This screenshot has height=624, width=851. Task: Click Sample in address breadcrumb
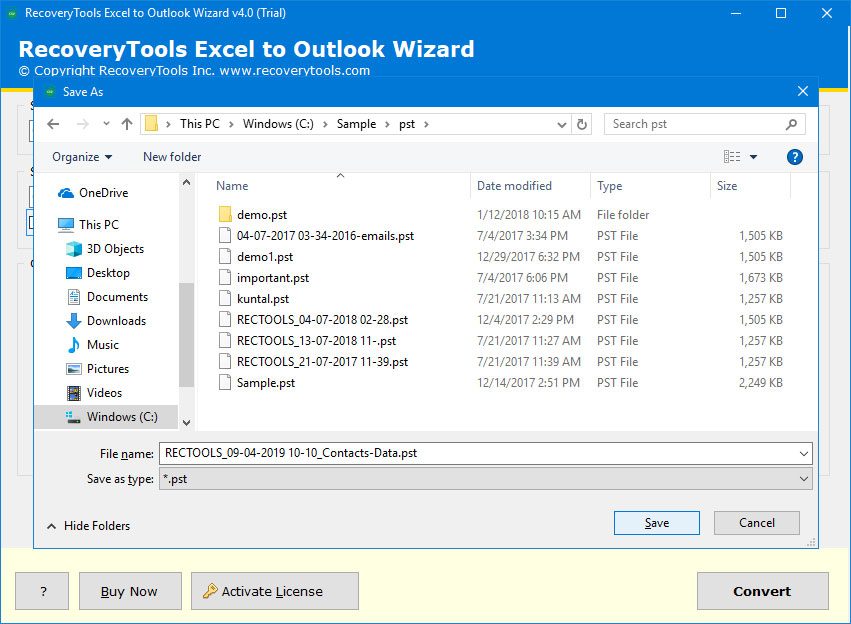pyautogui.click(x=356, y=124)
